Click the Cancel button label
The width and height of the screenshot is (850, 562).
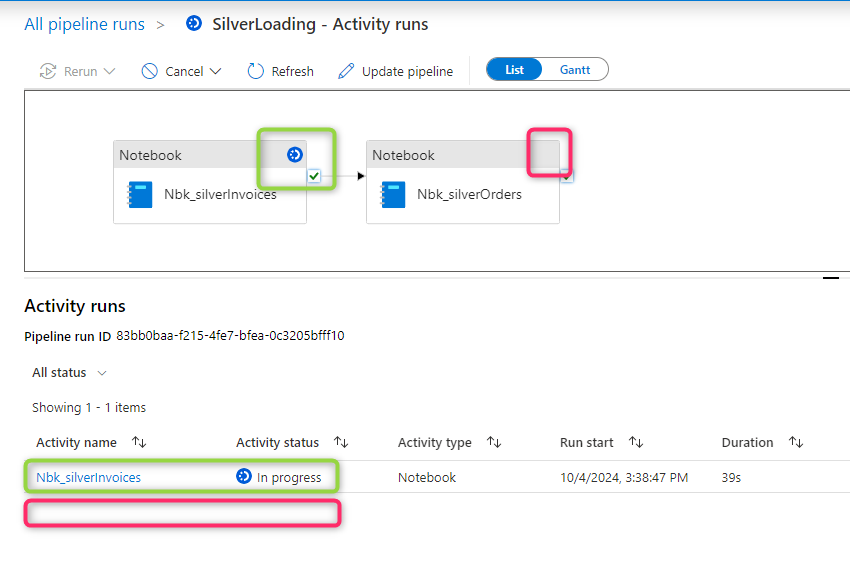click(184, 71)
